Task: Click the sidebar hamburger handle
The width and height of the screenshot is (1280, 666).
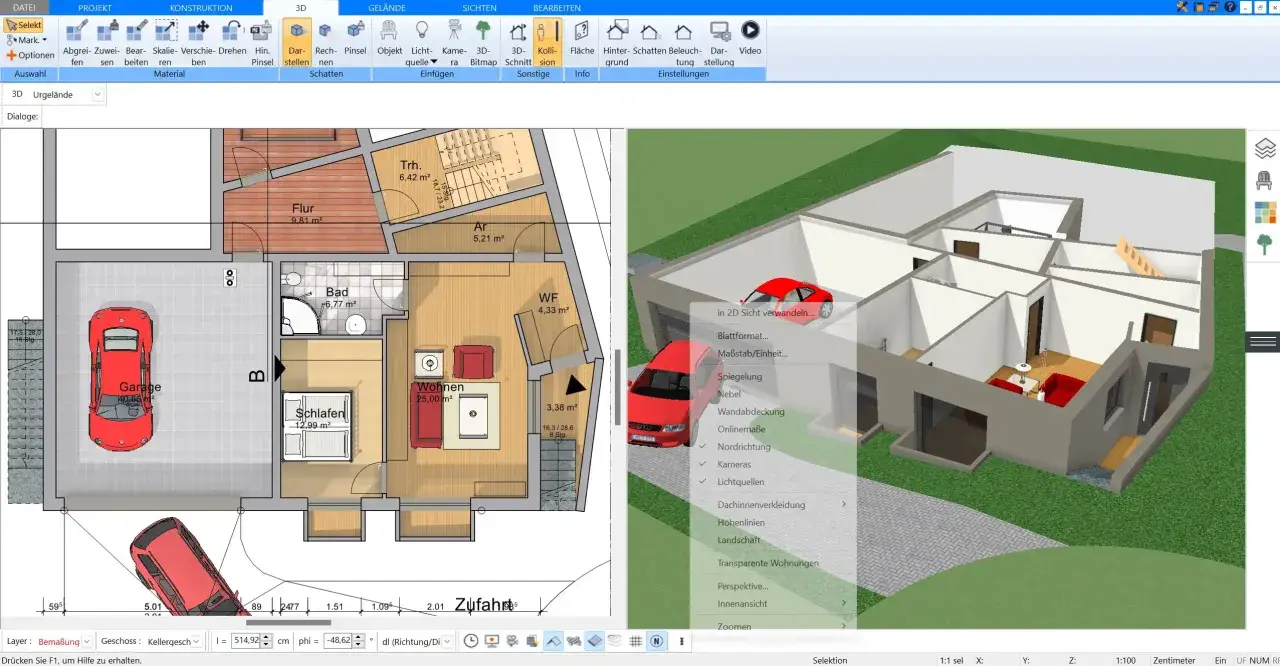Action: tap(1263, 342)
